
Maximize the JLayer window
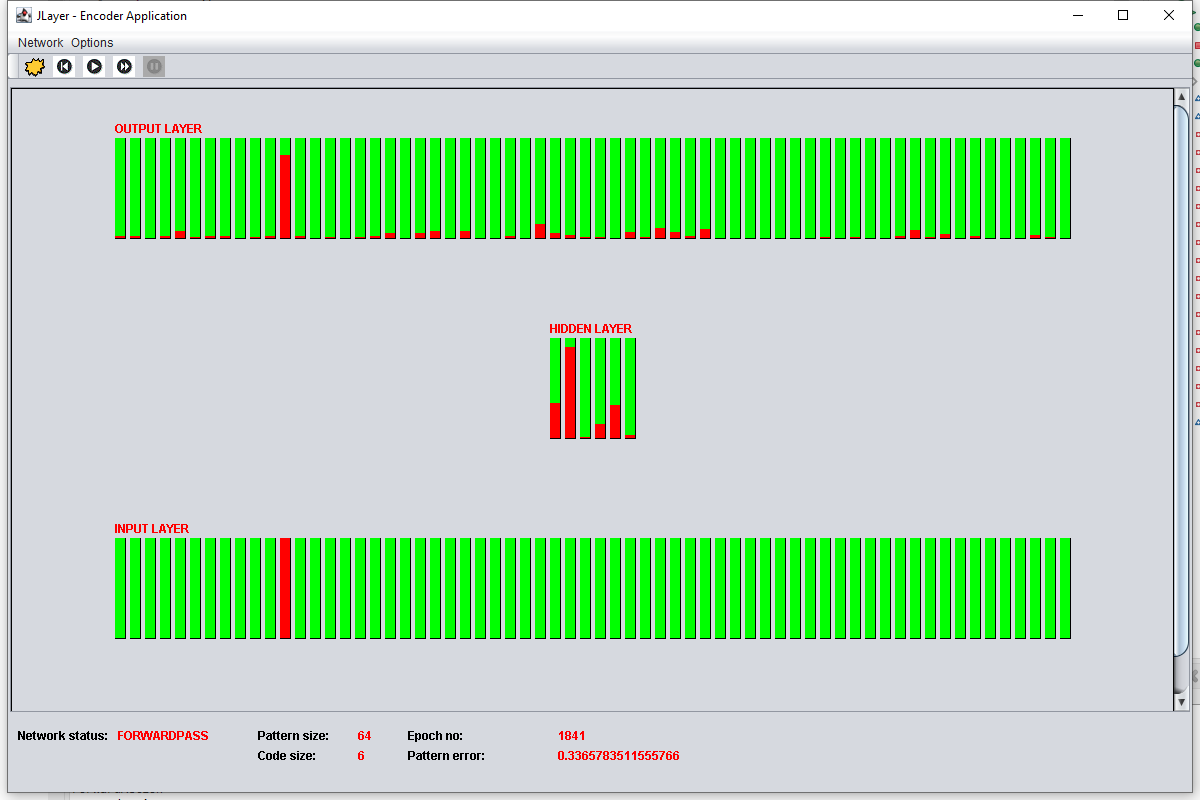point(1123,15)
